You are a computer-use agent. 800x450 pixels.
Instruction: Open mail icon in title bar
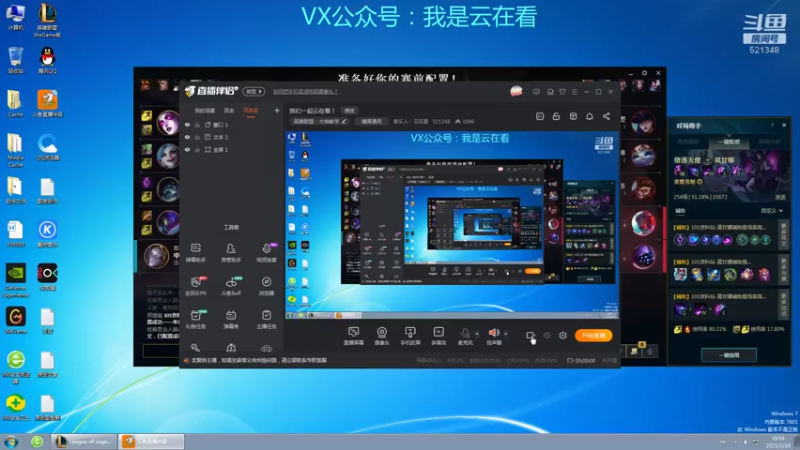(x=550, y=92)
